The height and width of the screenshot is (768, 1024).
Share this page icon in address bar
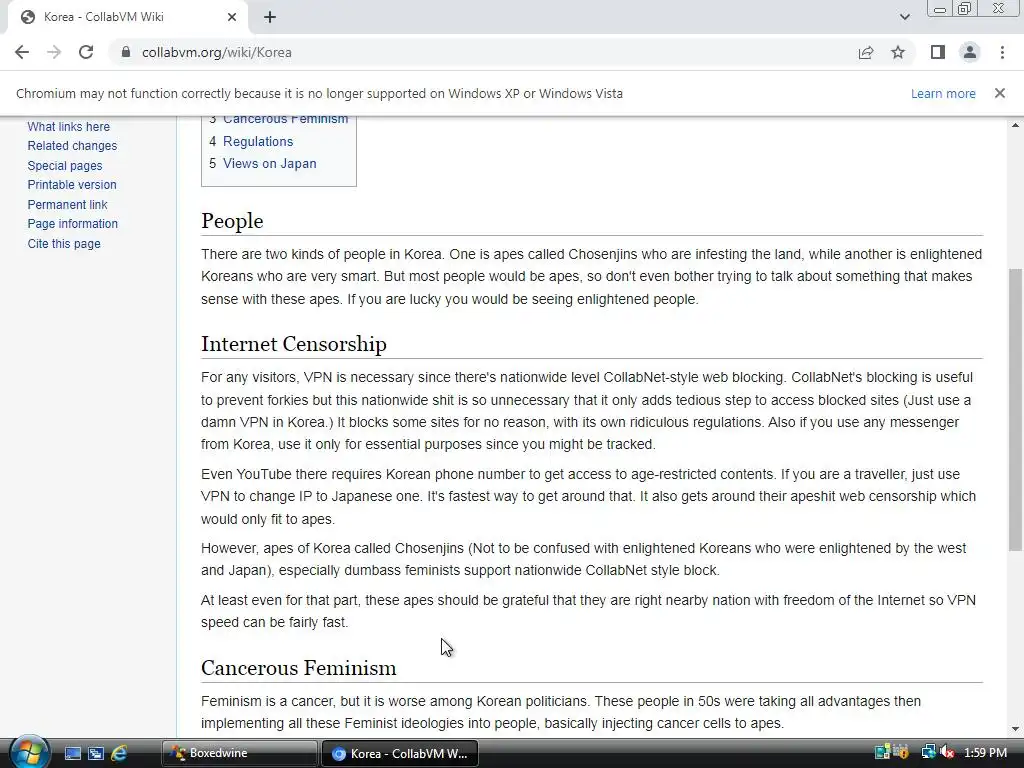(865, 52)
